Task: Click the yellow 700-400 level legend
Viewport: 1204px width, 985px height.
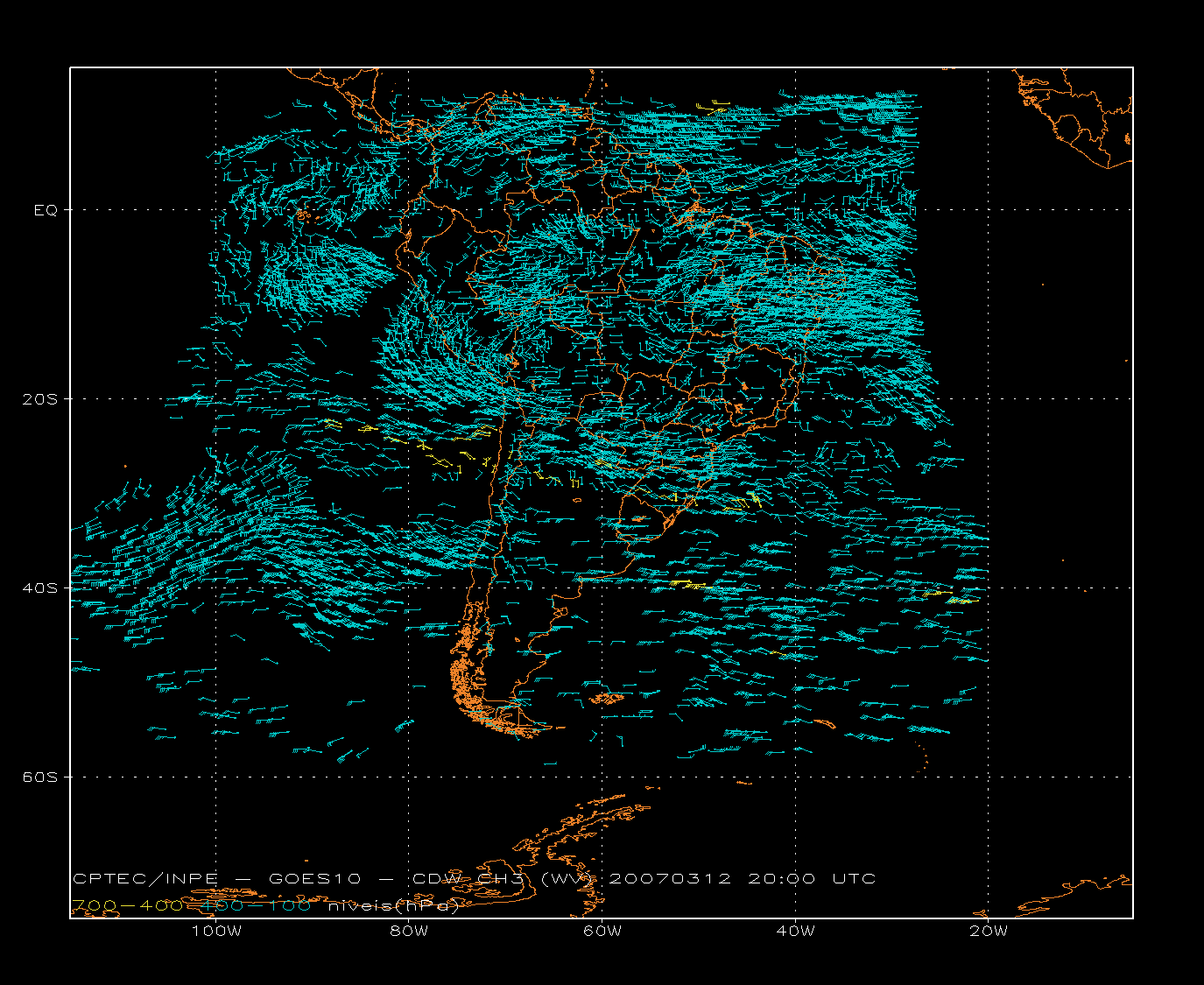Action: point(127,906)
